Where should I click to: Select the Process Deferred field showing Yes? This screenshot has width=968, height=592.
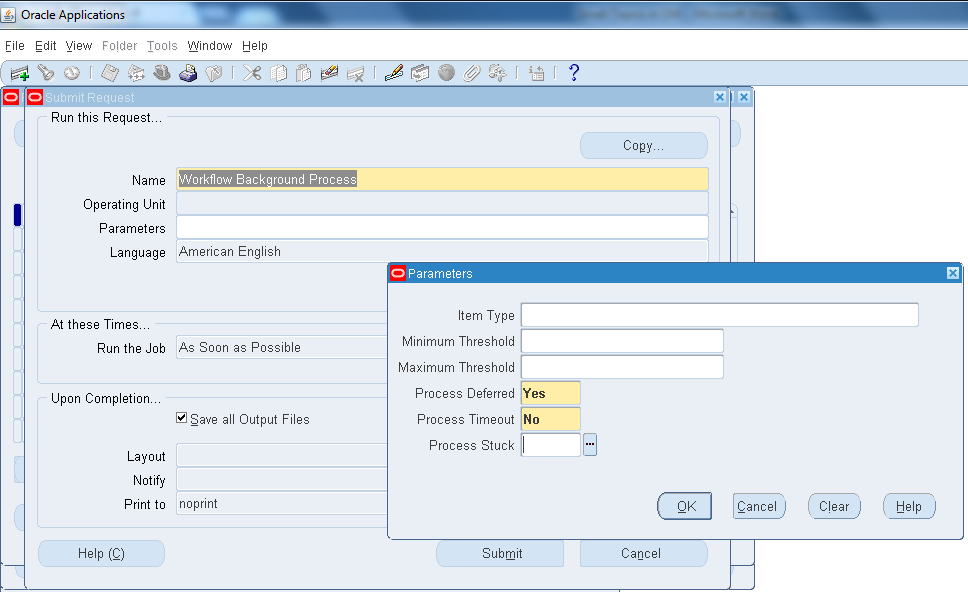(551, 393)
